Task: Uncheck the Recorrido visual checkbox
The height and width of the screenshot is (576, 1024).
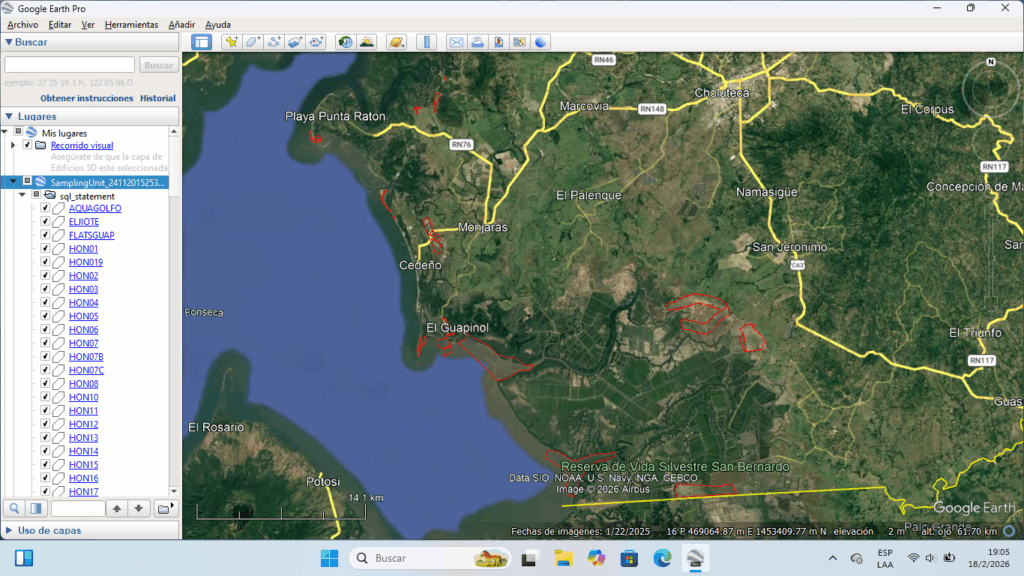Action: point(27,145)
